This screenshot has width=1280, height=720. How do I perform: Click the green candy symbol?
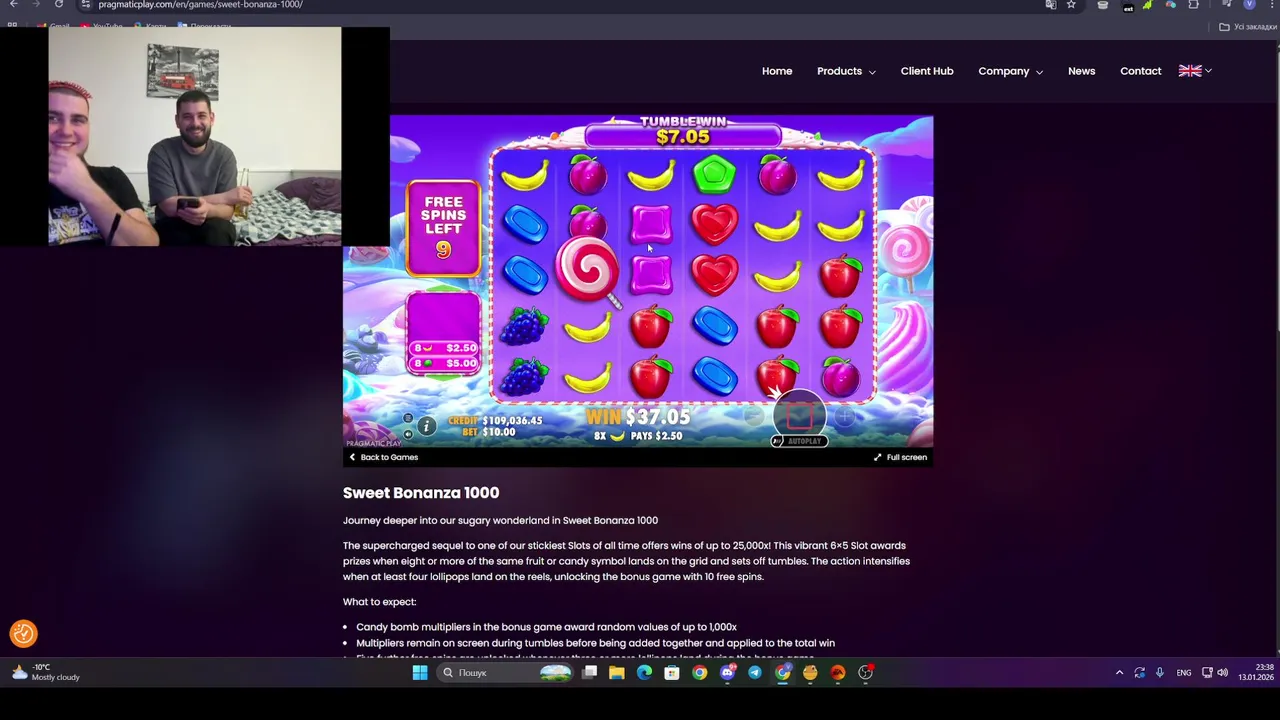[x=714, y=176]
